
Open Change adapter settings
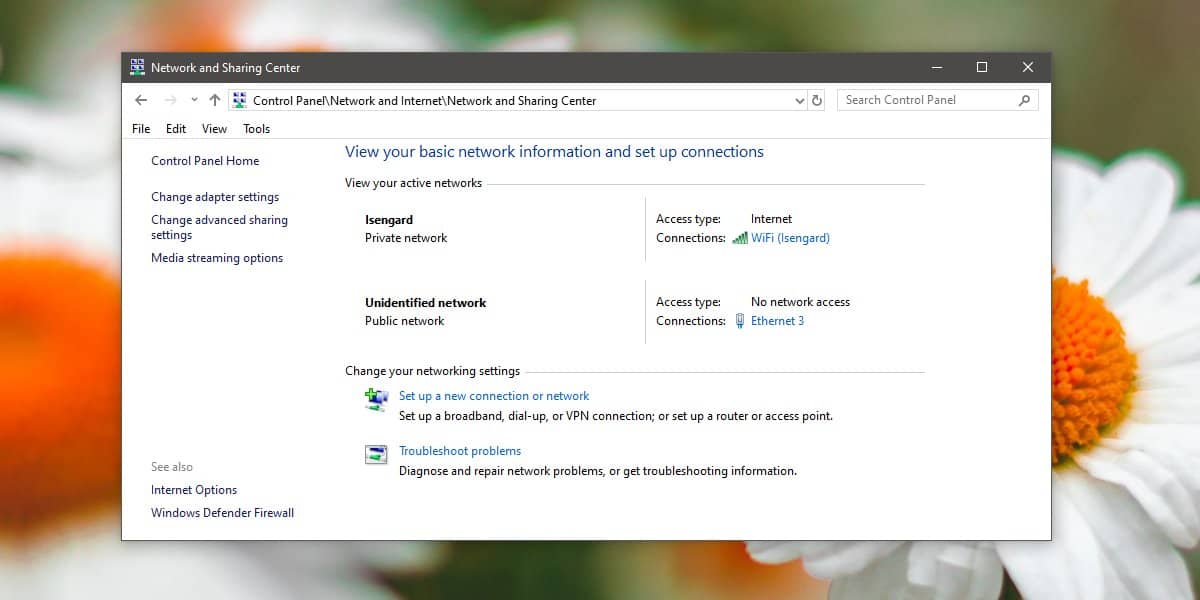(x=215, y=197)
